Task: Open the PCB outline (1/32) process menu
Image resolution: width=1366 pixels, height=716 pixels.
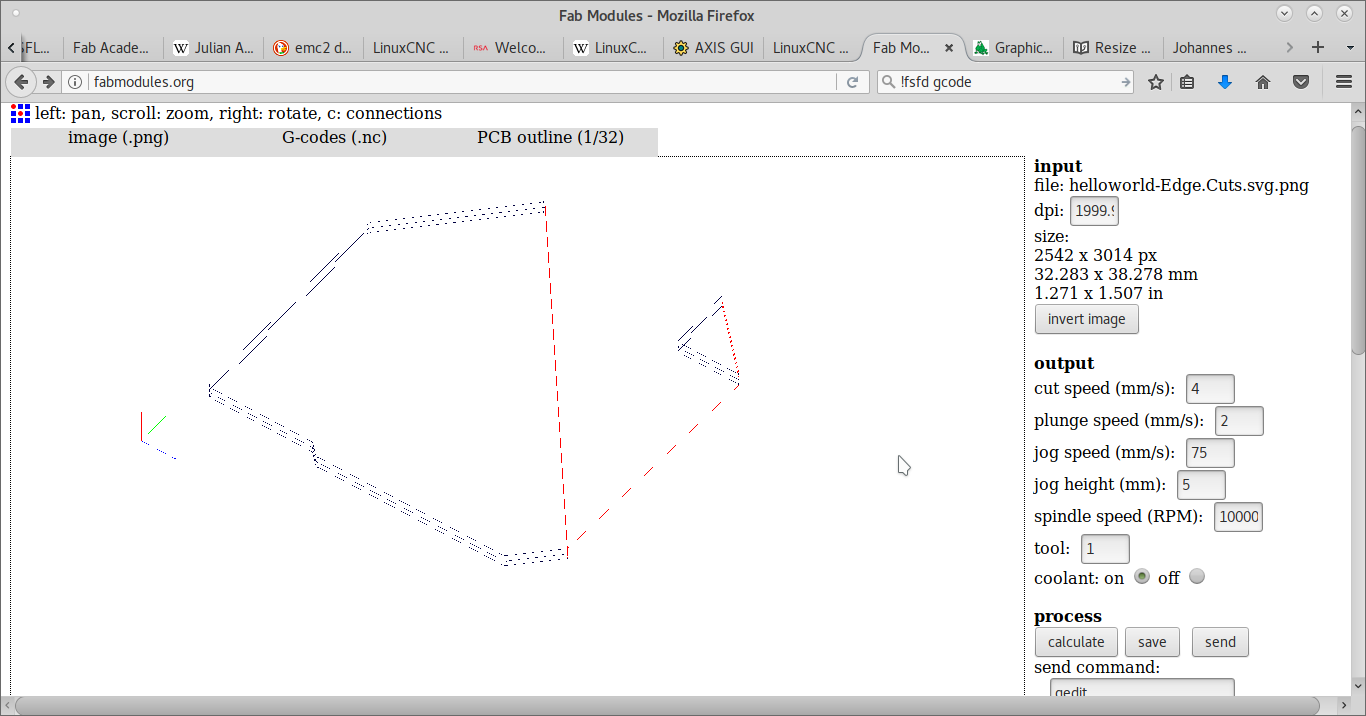Action: click(x=550, y=138)
